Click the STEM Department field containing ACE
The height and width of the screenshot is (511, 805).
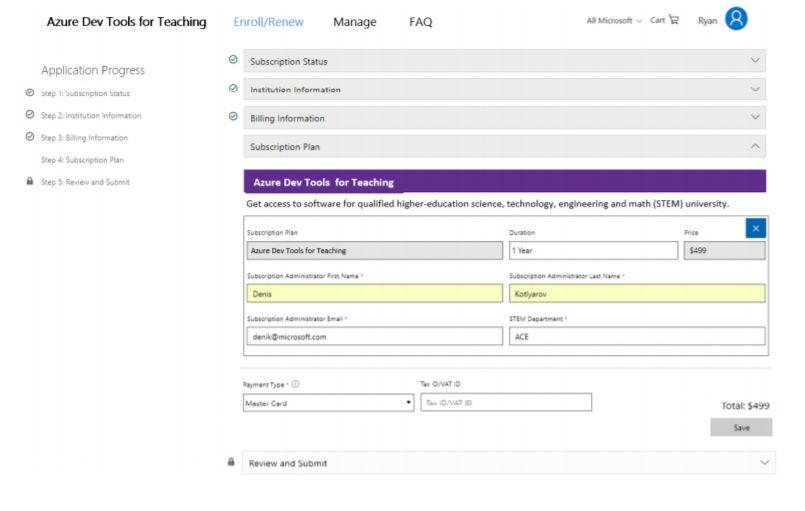(637, 336)
